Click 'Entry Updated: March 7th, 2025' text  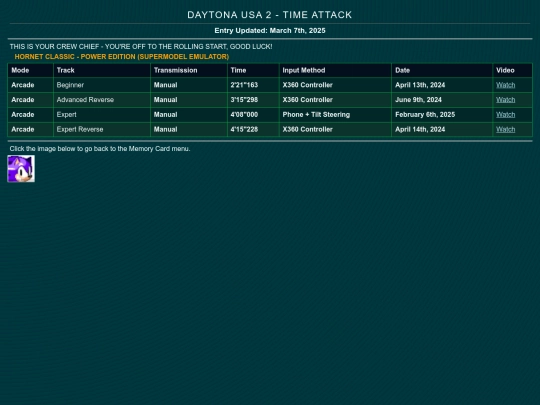270,31
